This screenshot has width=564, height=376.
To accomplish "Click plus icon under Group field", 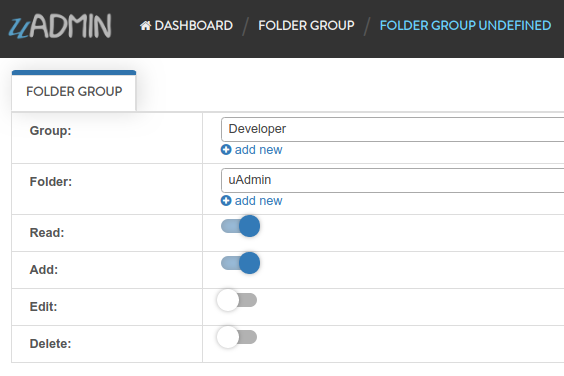I will click(x=226, y=150).
